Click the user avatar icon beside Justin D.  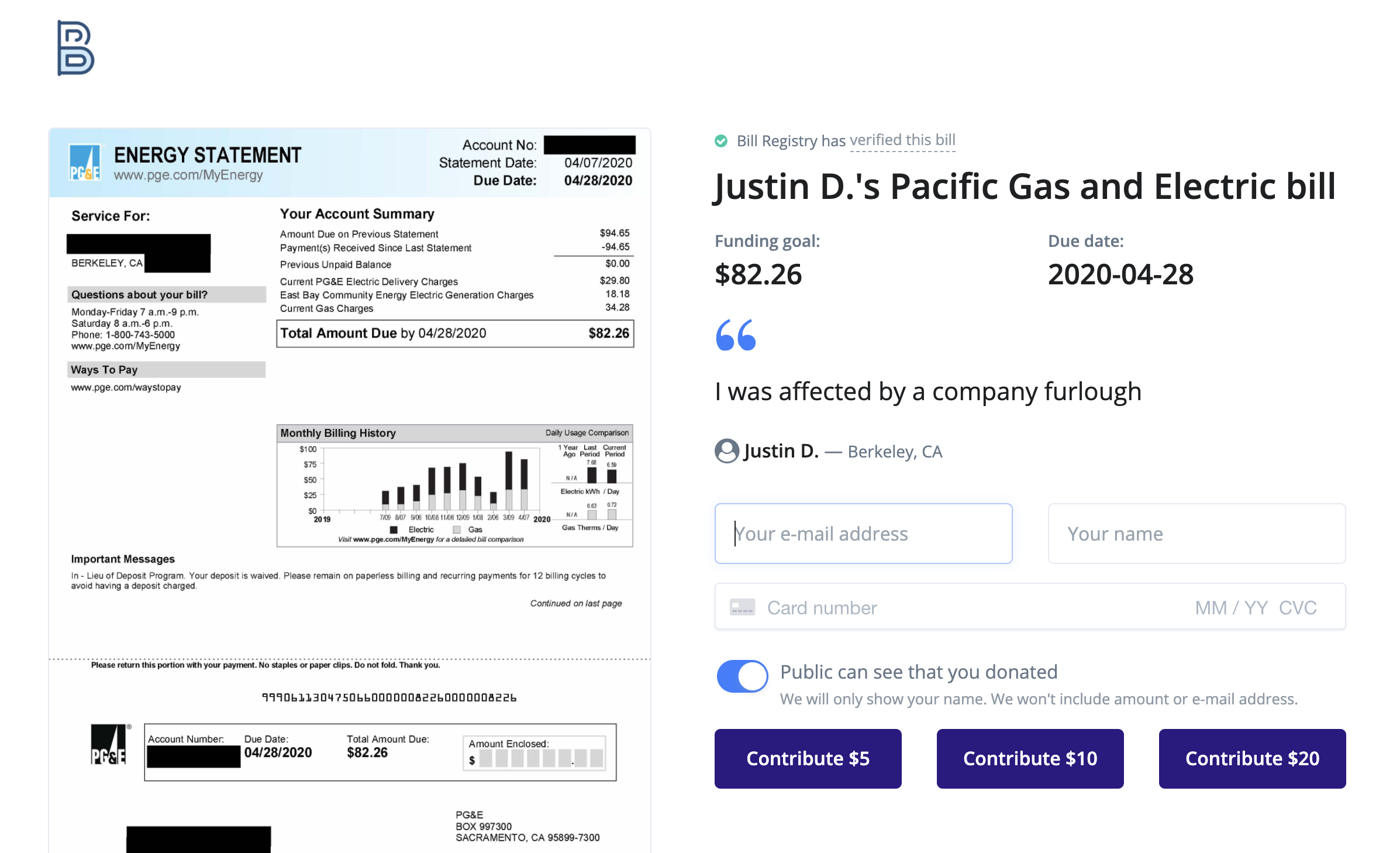727,451
